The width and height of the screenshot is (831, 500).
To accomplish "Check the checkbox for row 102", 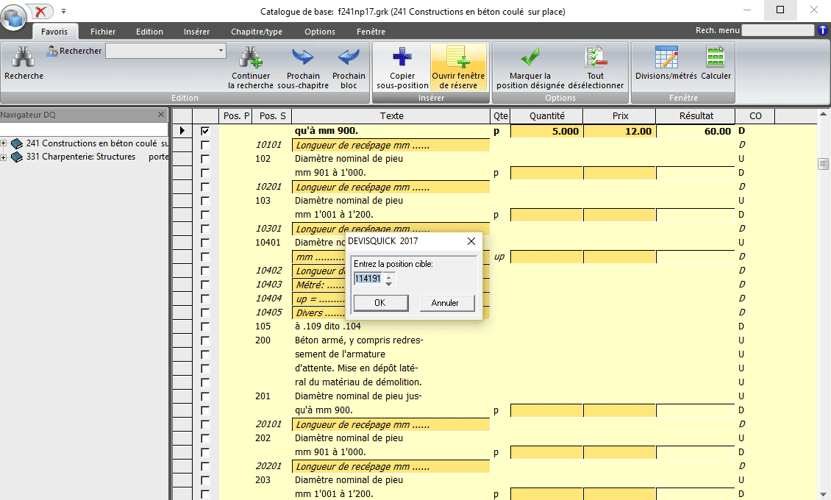I will click(205, 159).
